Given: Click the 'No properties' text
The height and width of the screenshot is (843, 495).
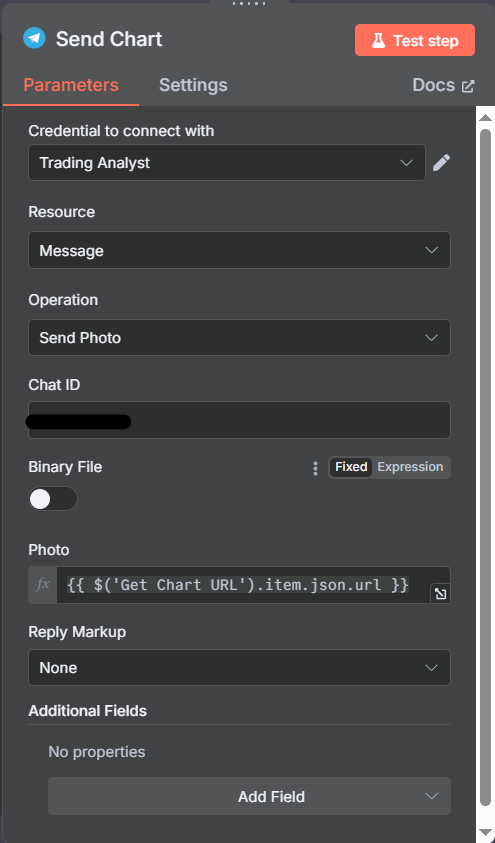Looking at the screenshot, I should coord(97,752).
